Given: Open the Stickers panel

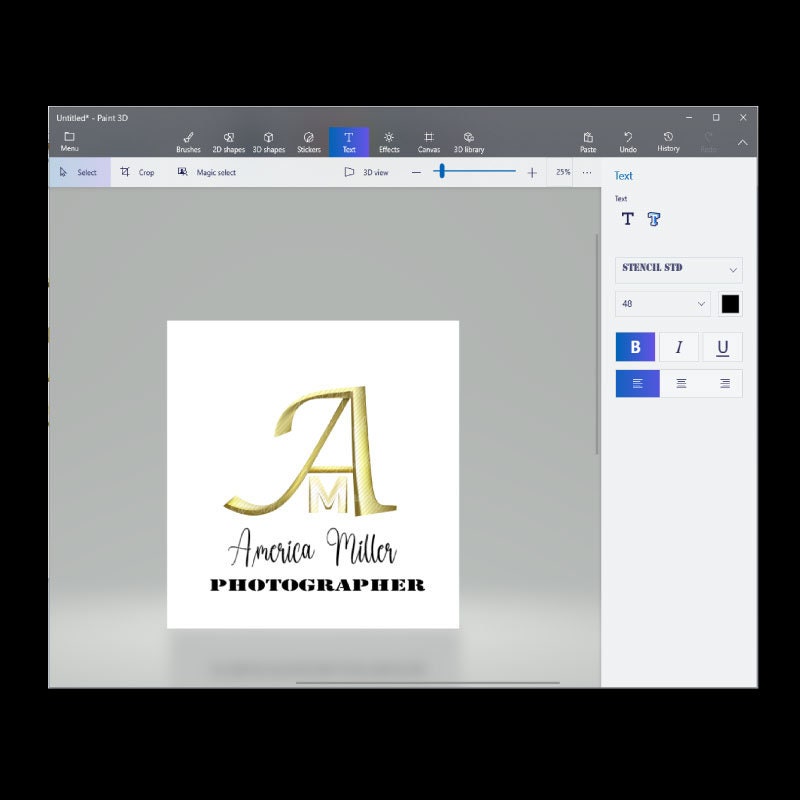Looking at the screenshot, I should (x=308, y=141).
